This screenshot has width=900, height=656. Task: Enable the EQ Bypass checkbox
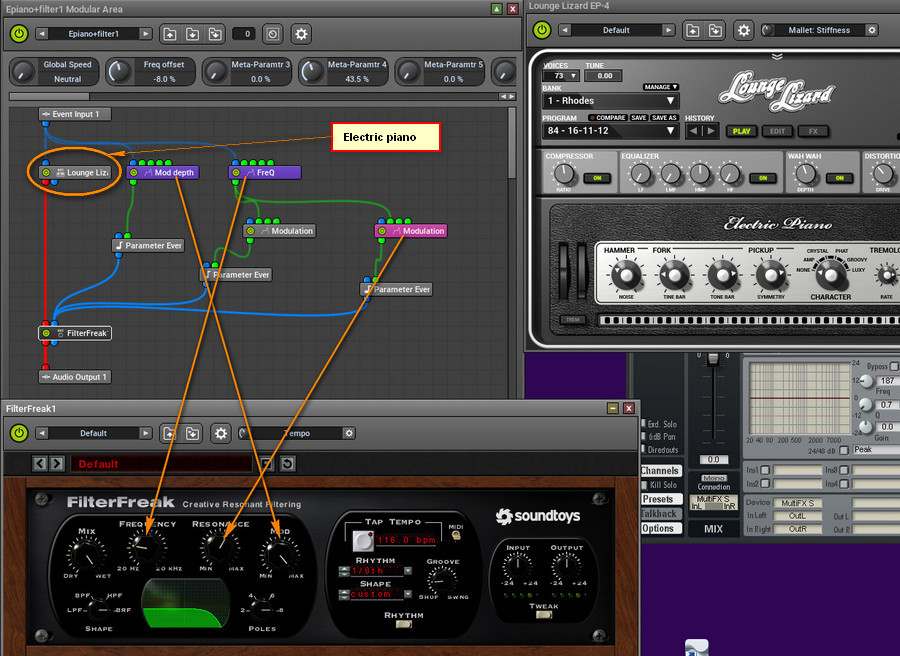point(894,366)
